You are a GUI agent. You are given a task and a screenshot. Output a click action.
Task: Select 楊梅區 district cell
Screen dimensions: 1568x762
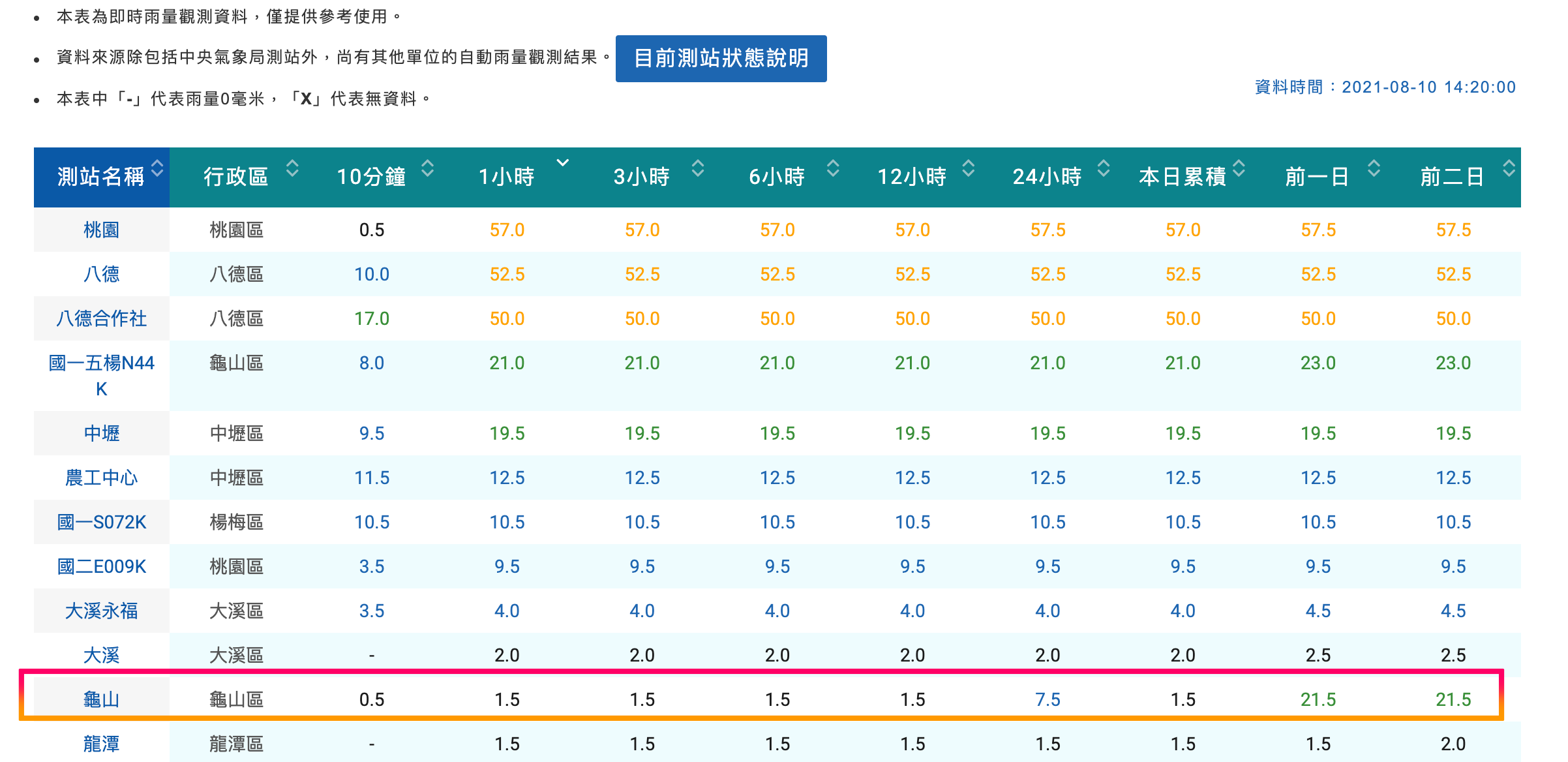(236, 522)
